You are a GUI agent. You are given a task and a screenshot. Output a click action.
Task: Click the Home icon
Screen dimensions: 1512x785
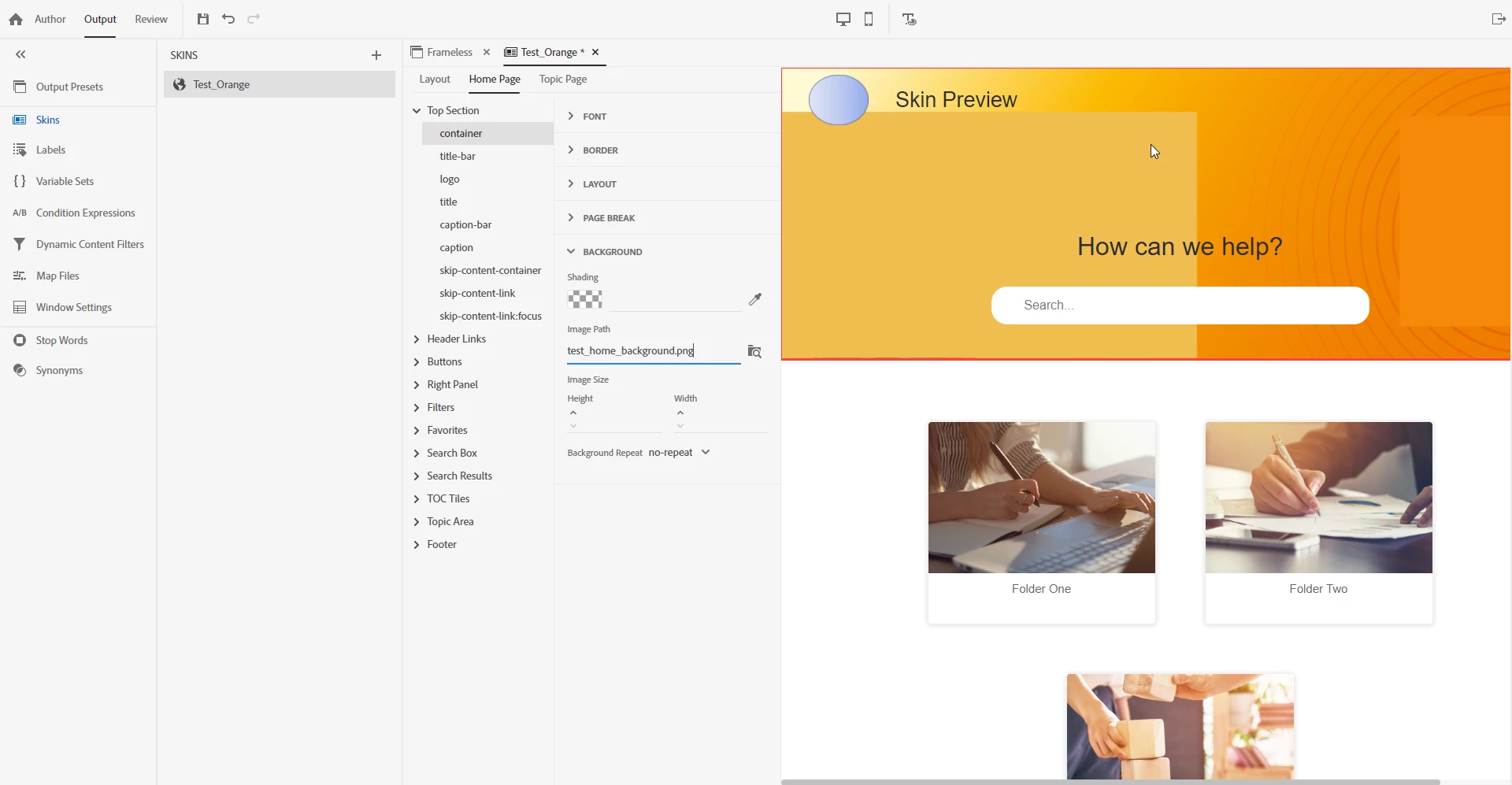click(16, 19)
